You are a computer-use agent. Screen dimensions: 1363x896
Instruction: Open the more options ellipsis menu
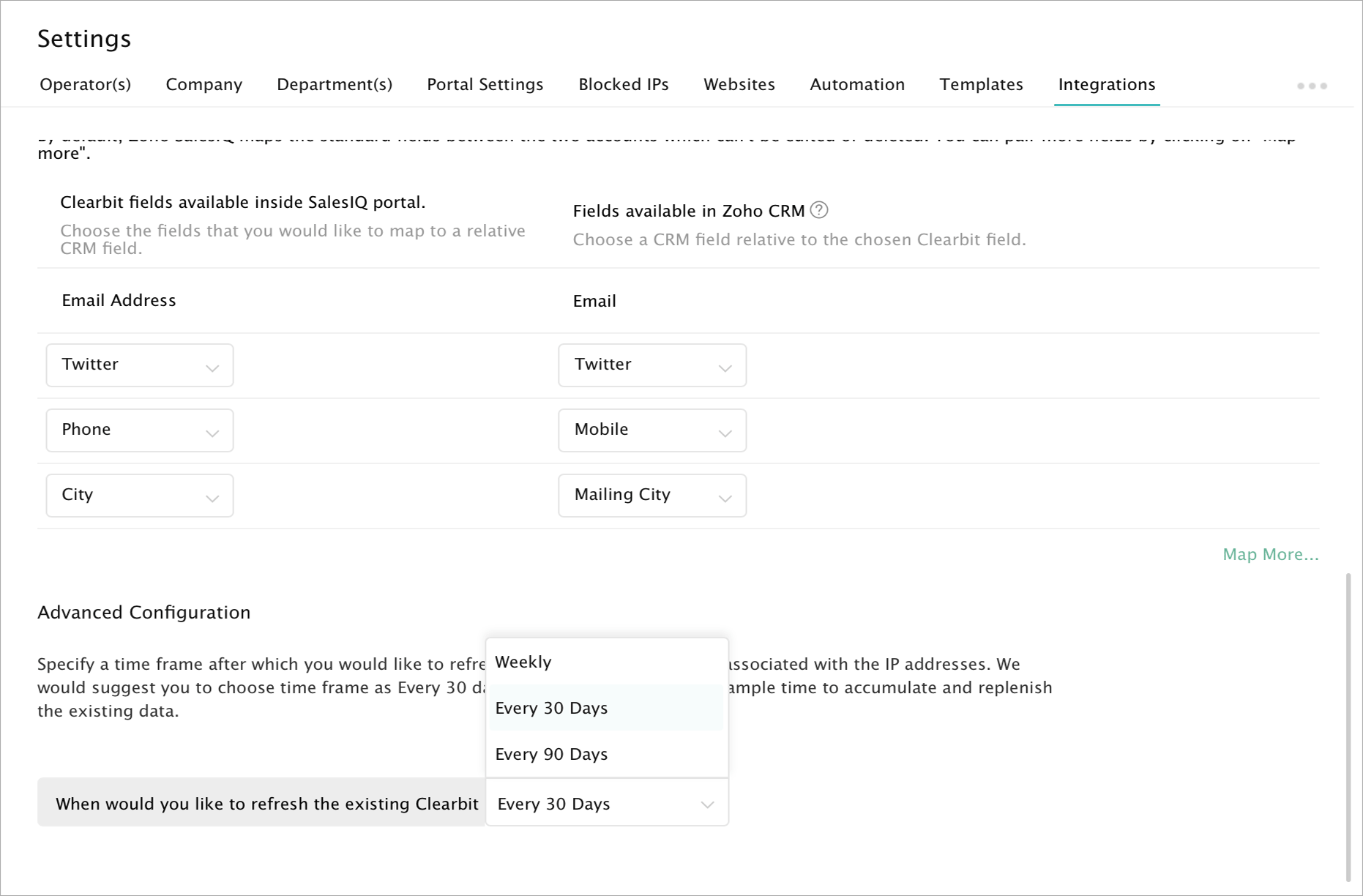pyautogui.click(x=1312, y=86)
